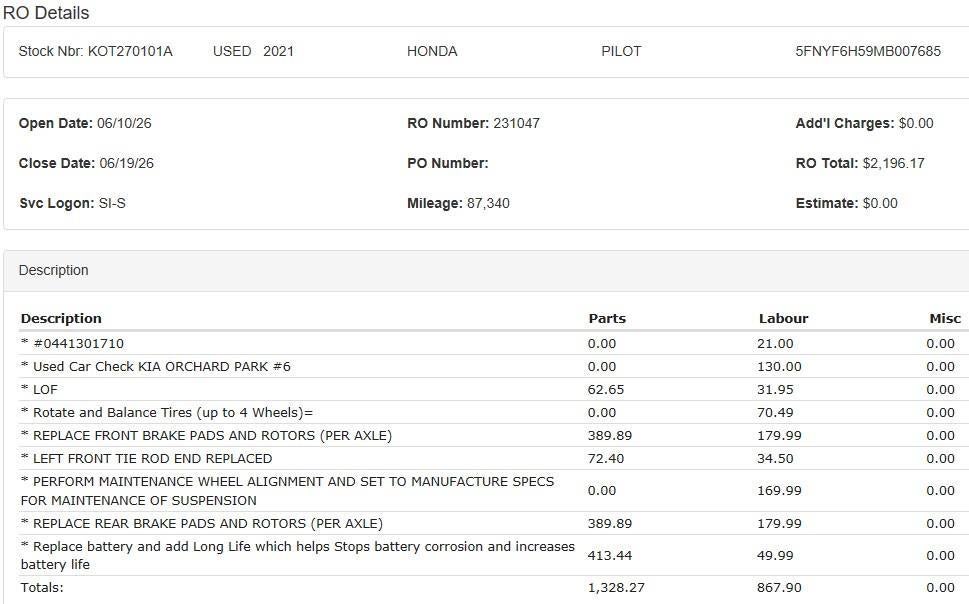Click the Replace battery line item

coord(494,555)
